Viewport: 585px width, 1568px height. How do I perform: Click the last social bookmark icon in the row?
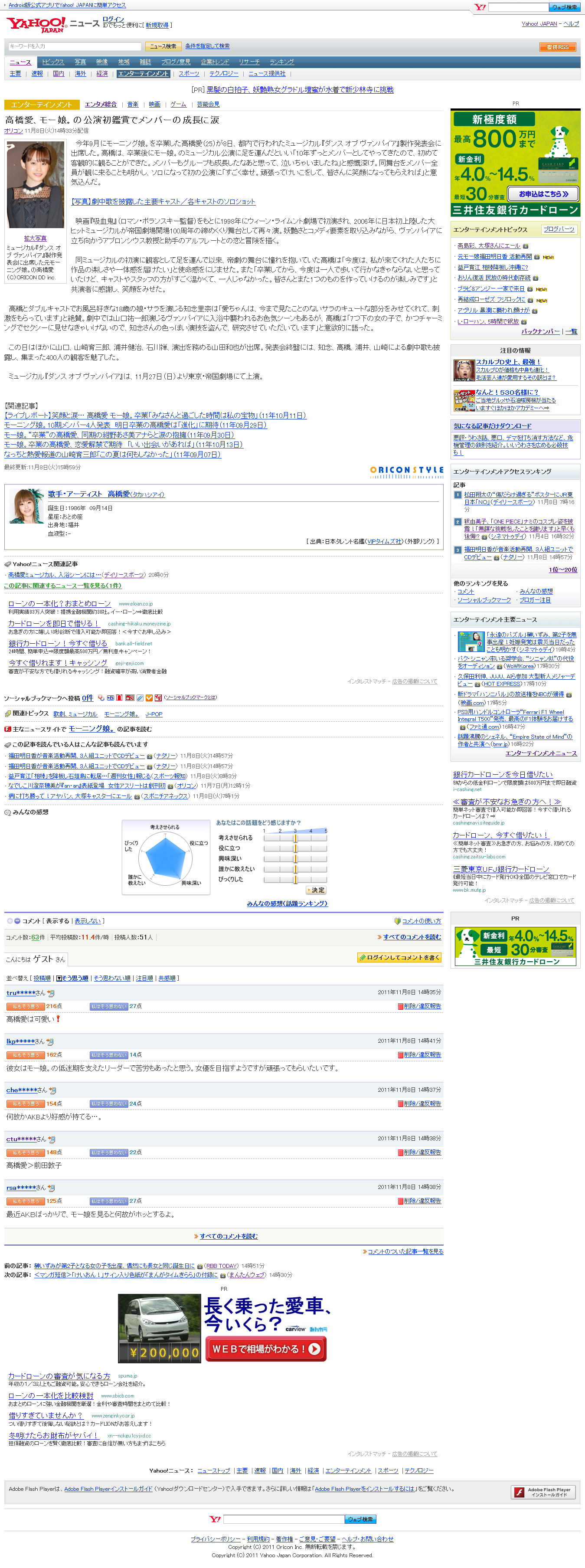click(158, 697)
